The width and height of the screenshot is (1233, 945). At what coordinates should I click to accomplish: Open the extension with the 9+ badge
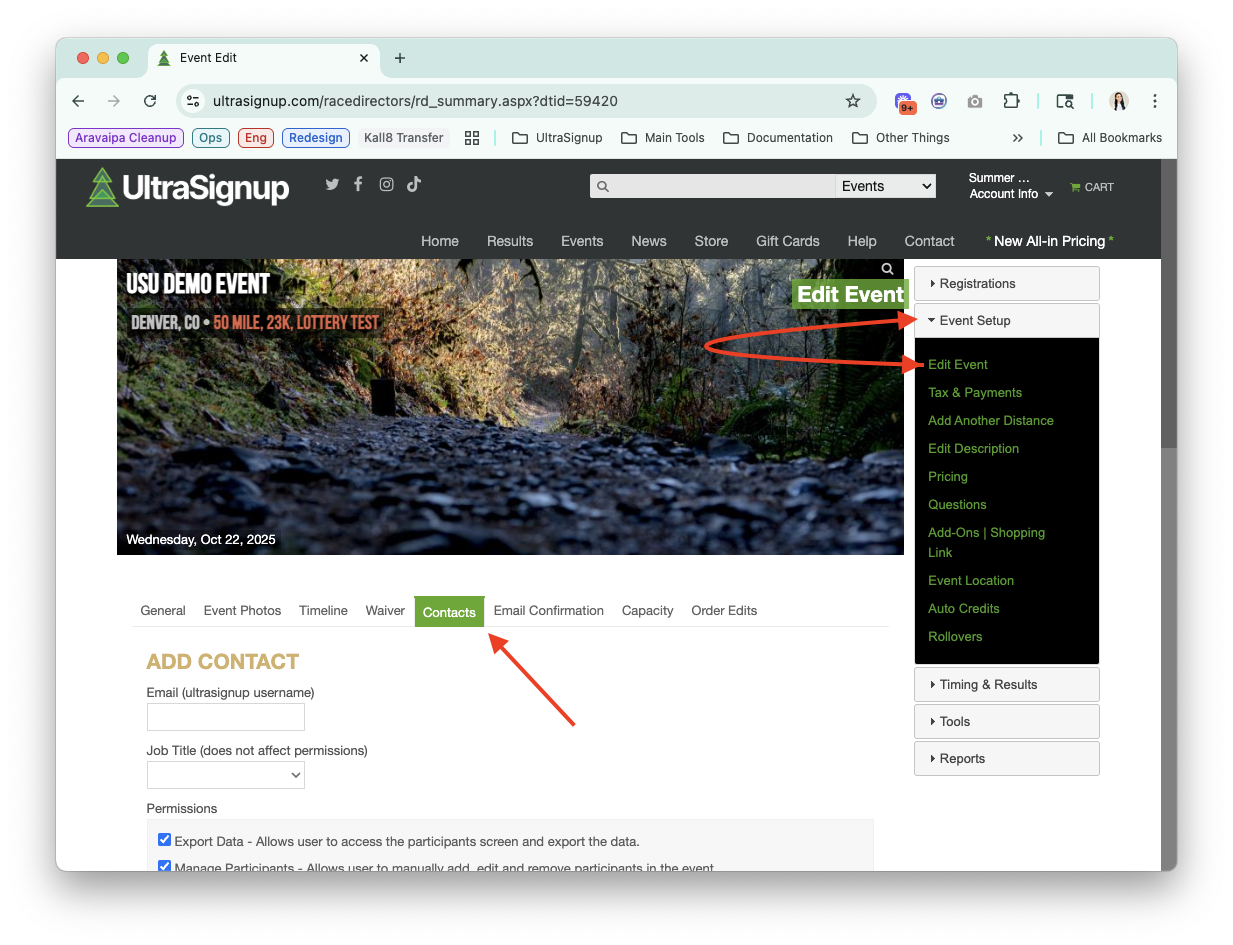pos(905,102)
